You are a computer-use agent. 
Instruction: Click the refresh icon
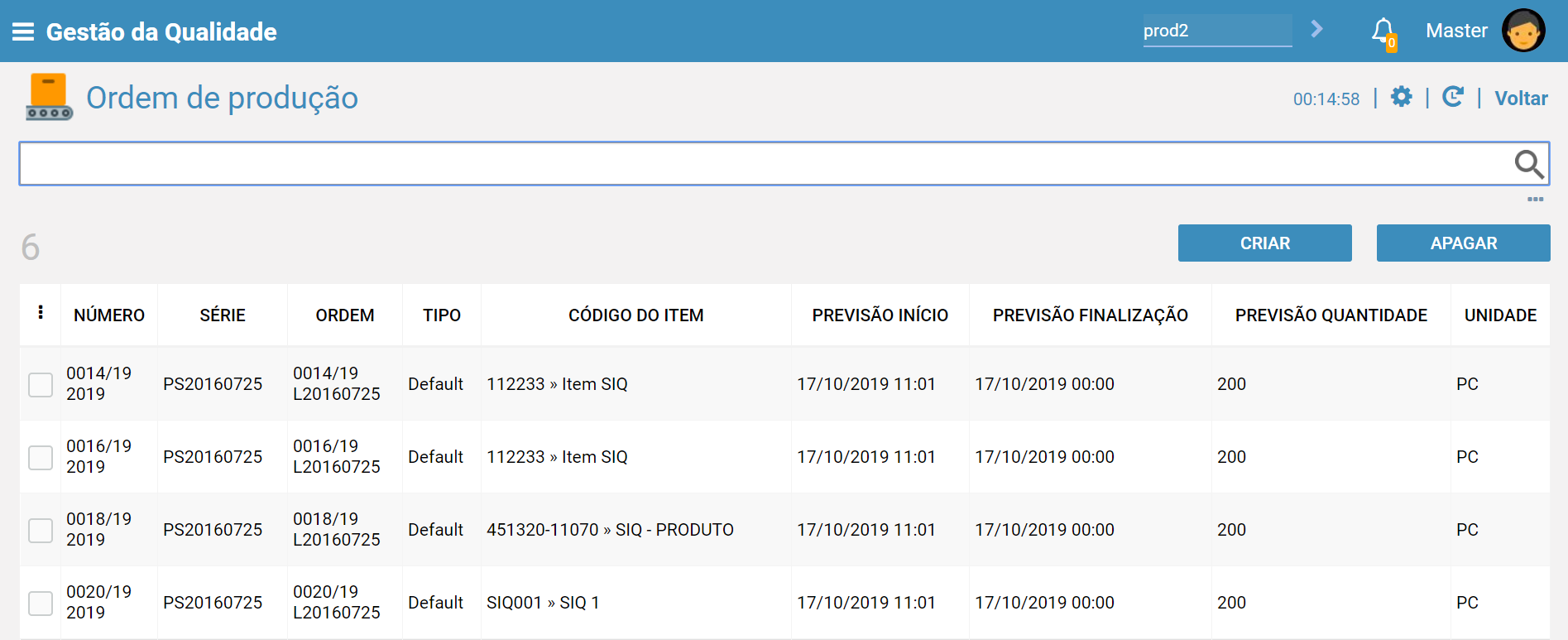point(1453,97)
